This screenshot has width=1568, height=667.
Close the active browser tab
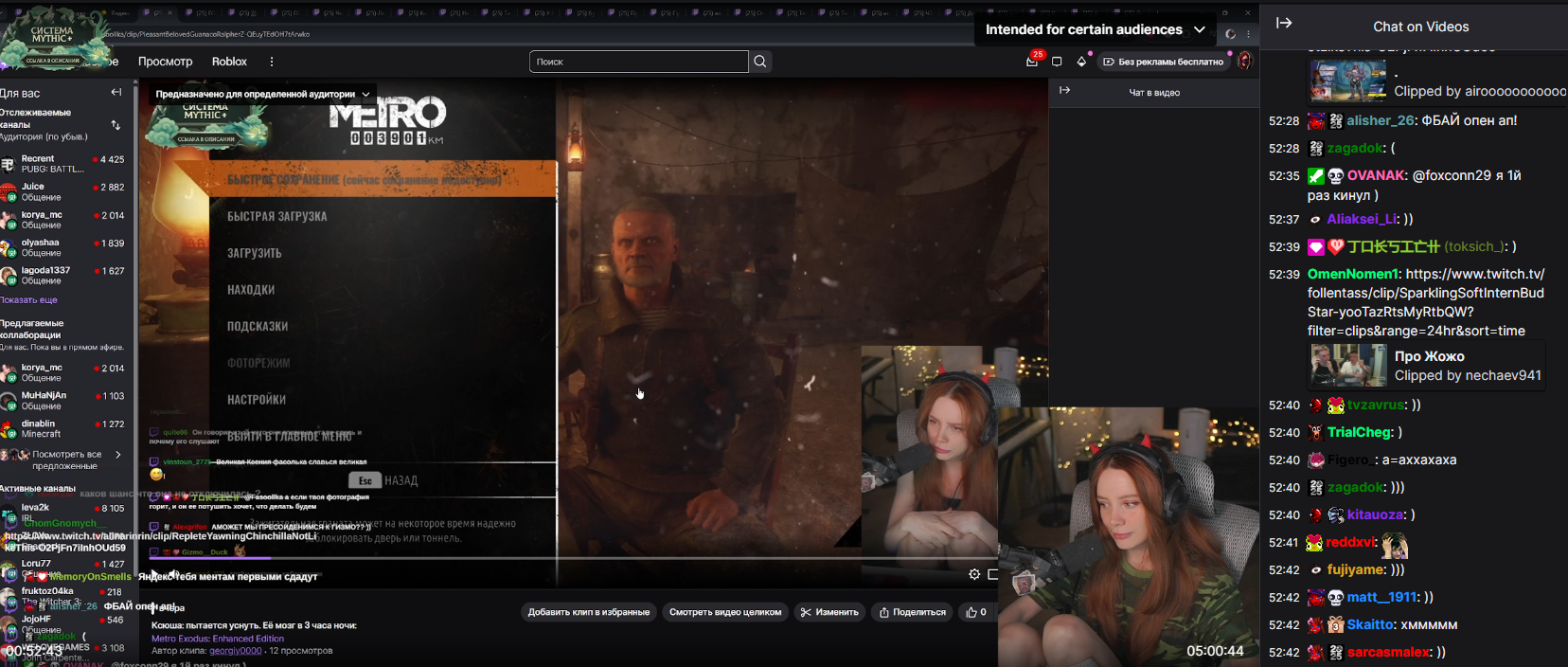169,13
